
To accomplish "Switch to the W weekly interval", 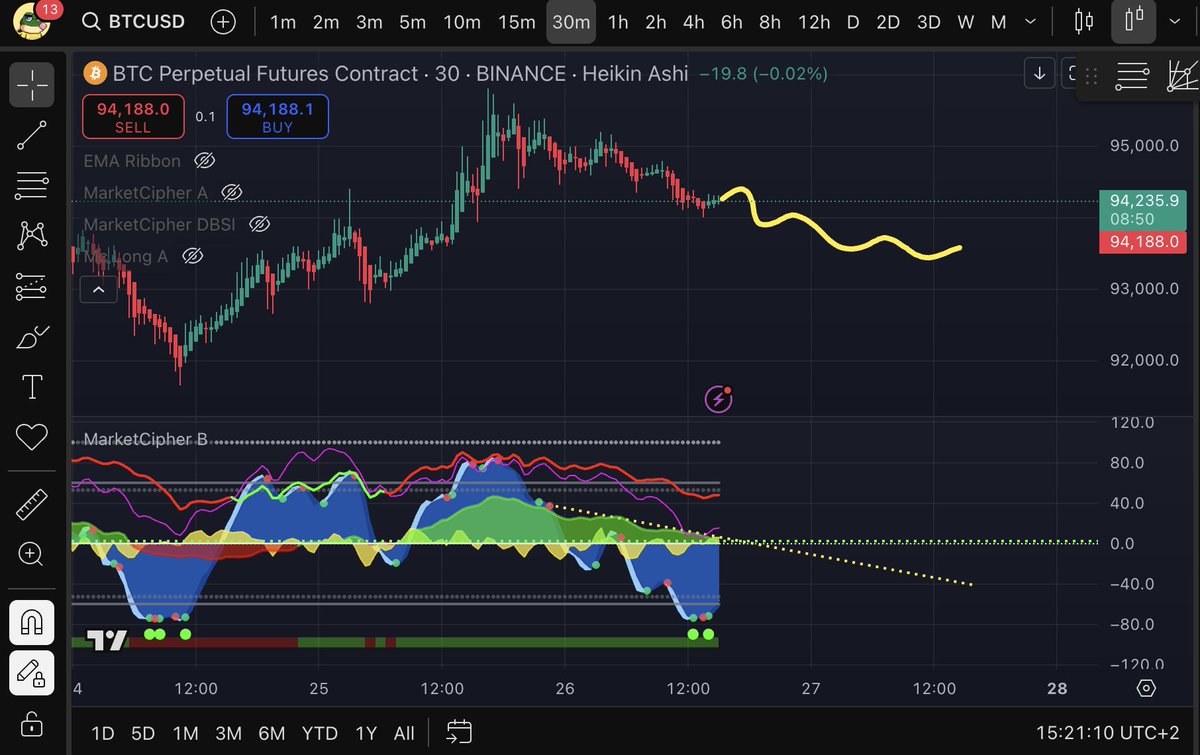I will [x=965, y=22].
